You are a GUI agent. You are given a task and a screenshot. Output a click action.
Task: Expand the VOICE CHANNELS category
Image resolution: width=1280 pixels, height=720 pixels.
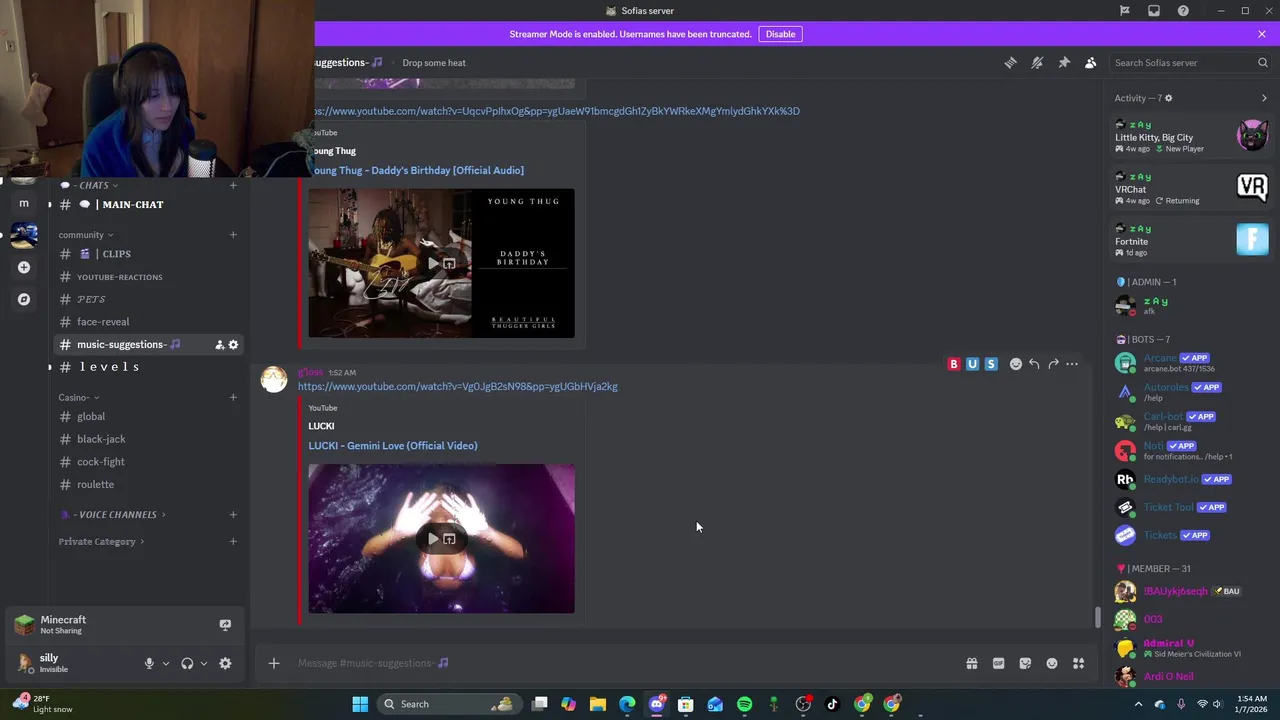[x=113, y=514]
